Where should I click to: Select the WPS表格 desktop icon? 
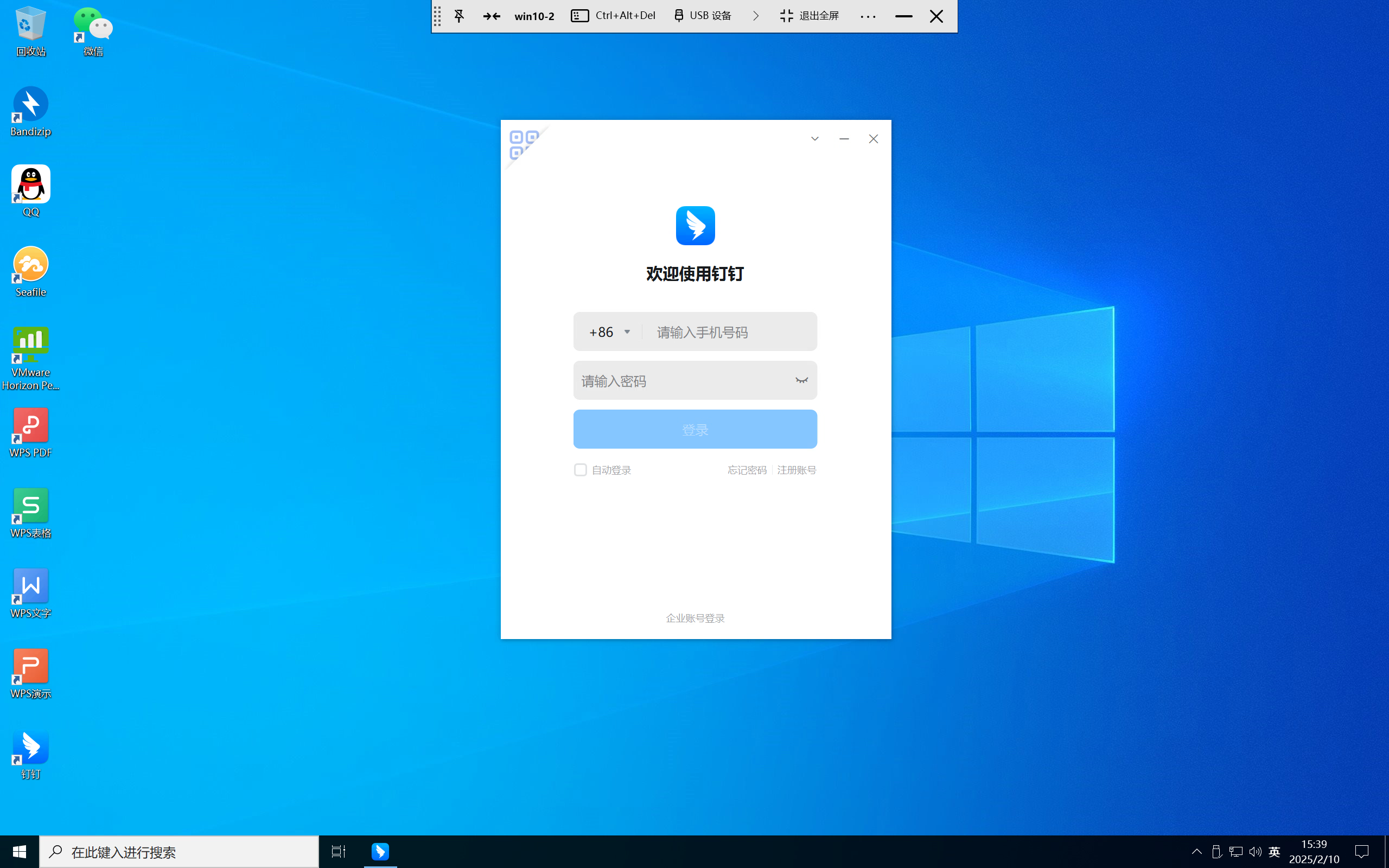pos(31,513)
